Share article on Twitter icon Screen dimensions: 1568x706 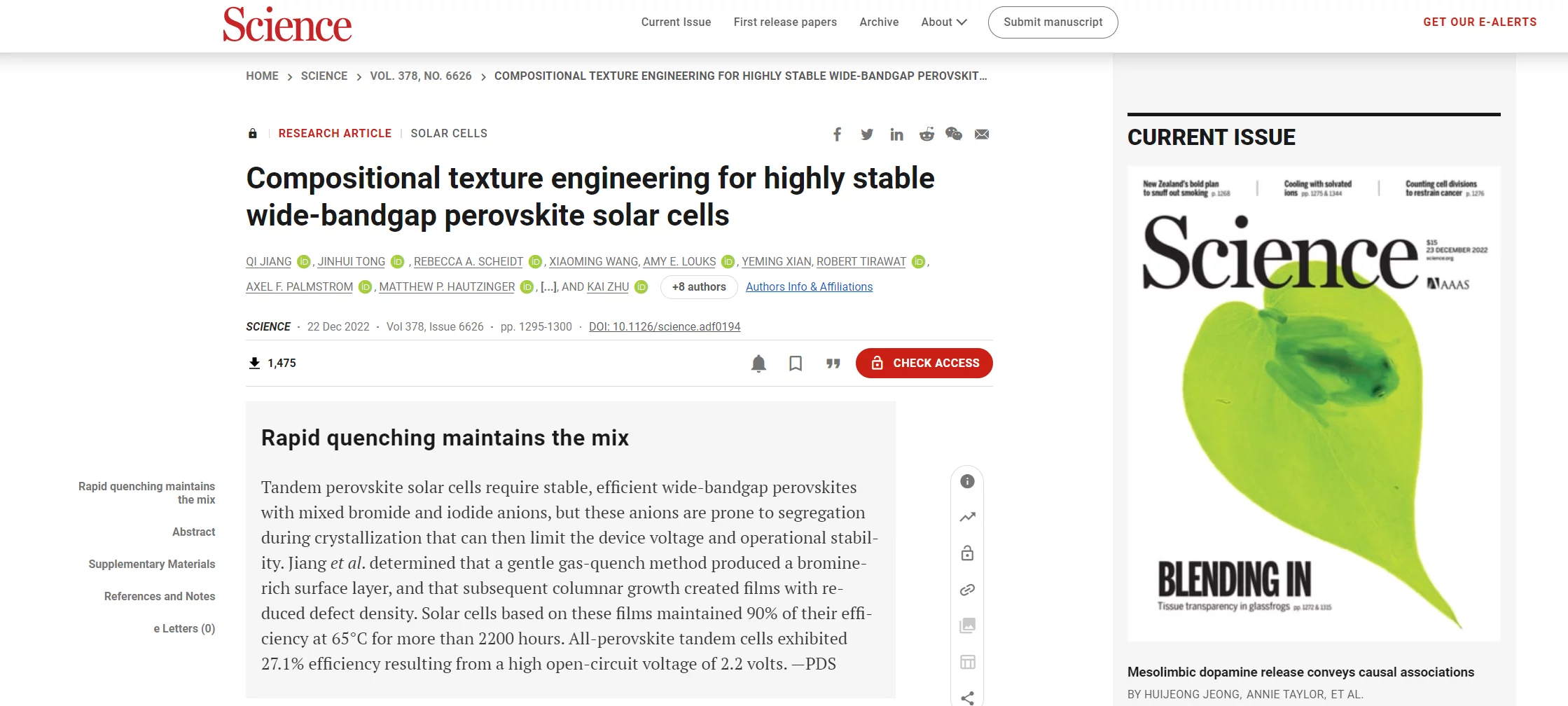pyautogui.click(x=867, y=134)
